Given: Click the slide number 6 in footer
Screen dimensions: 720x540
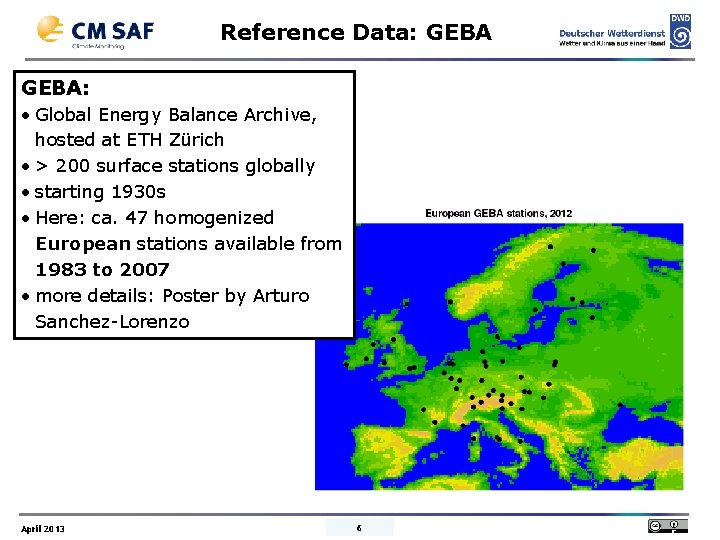Looking at the screenshot, I should tap(359, 528).
